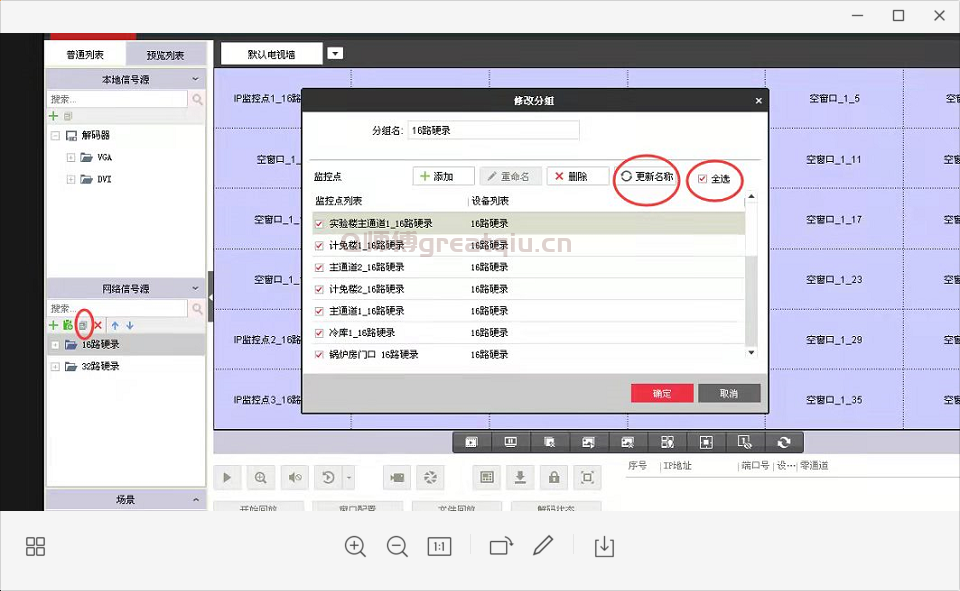Click the lock icon in the playback controls

pos(554,478)
